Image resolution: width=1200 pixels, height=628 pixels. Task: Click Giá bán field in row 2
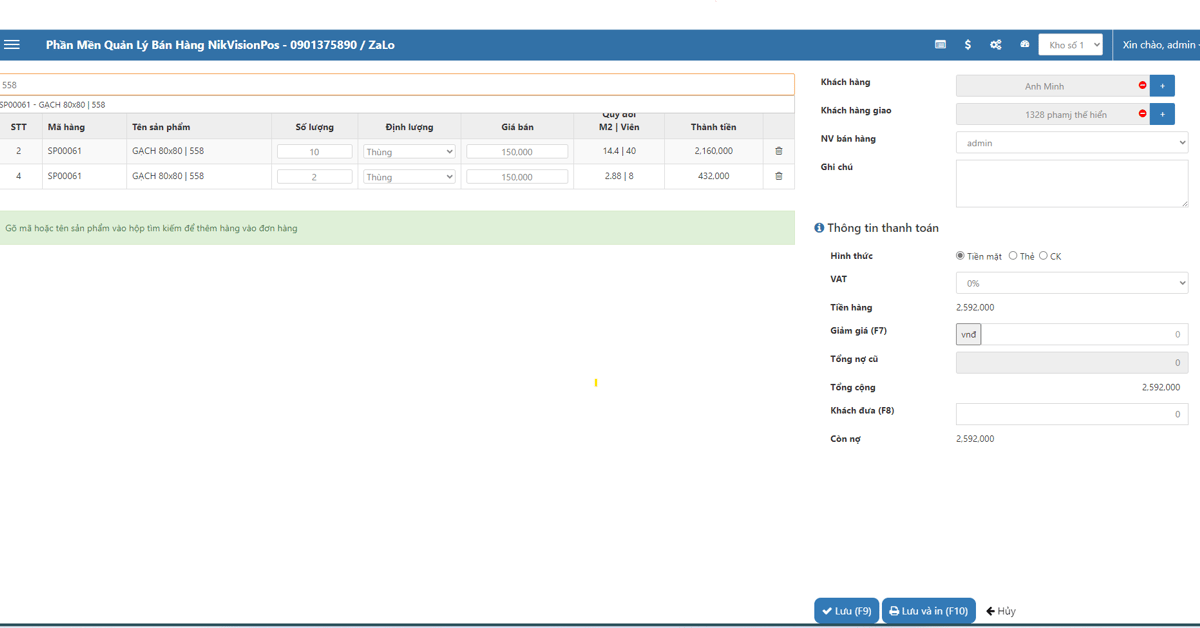[x=517, y=151]
